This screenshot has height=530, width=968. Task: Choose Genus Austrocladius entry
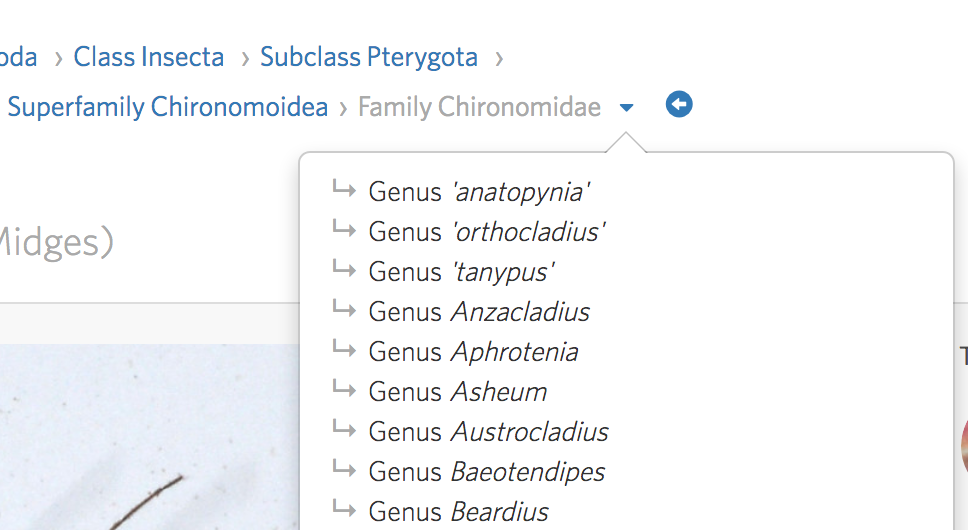coord(488,431)
